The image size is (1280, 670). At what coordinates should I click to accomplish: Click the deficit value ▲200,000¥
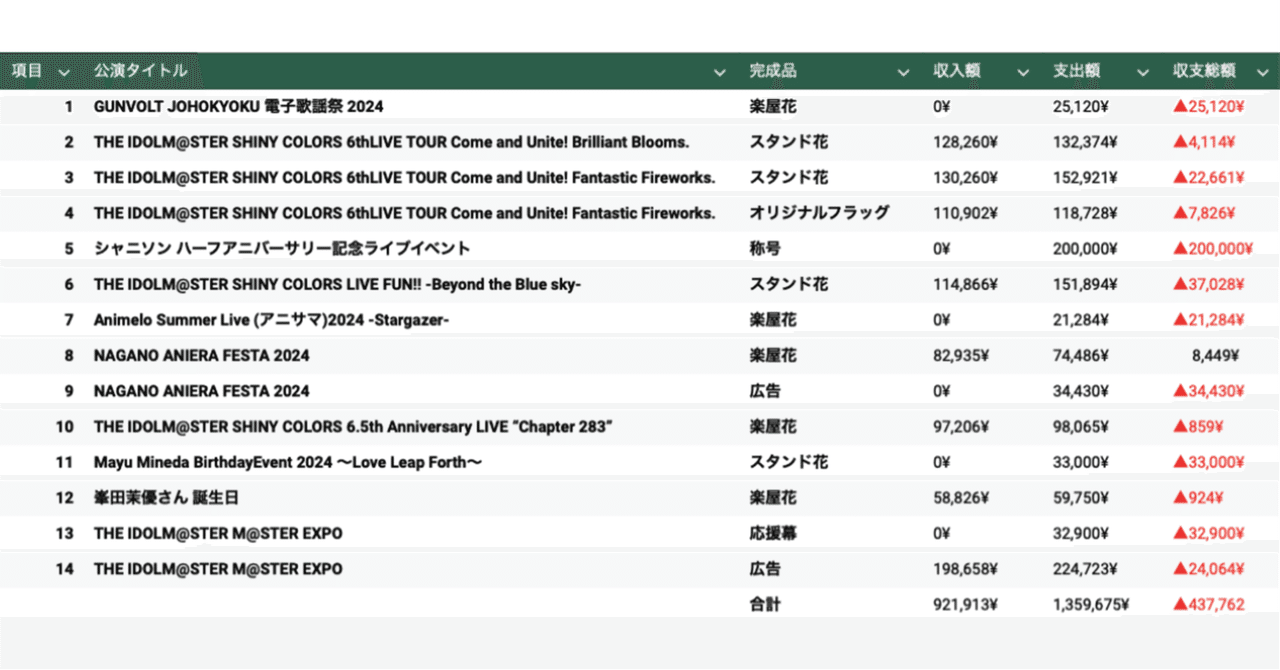click(x=1212, y=248)
